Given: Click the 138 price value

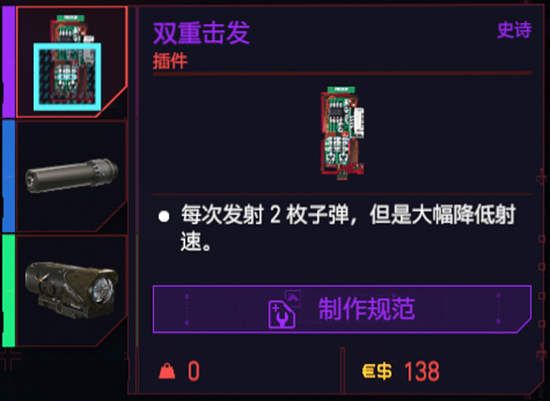Looking at the screenshot, I should [x=422, y=371].
